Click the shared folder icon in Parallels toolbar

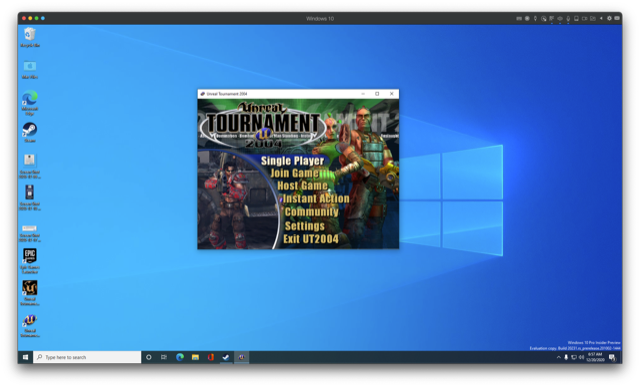click(x=593, y=18)
